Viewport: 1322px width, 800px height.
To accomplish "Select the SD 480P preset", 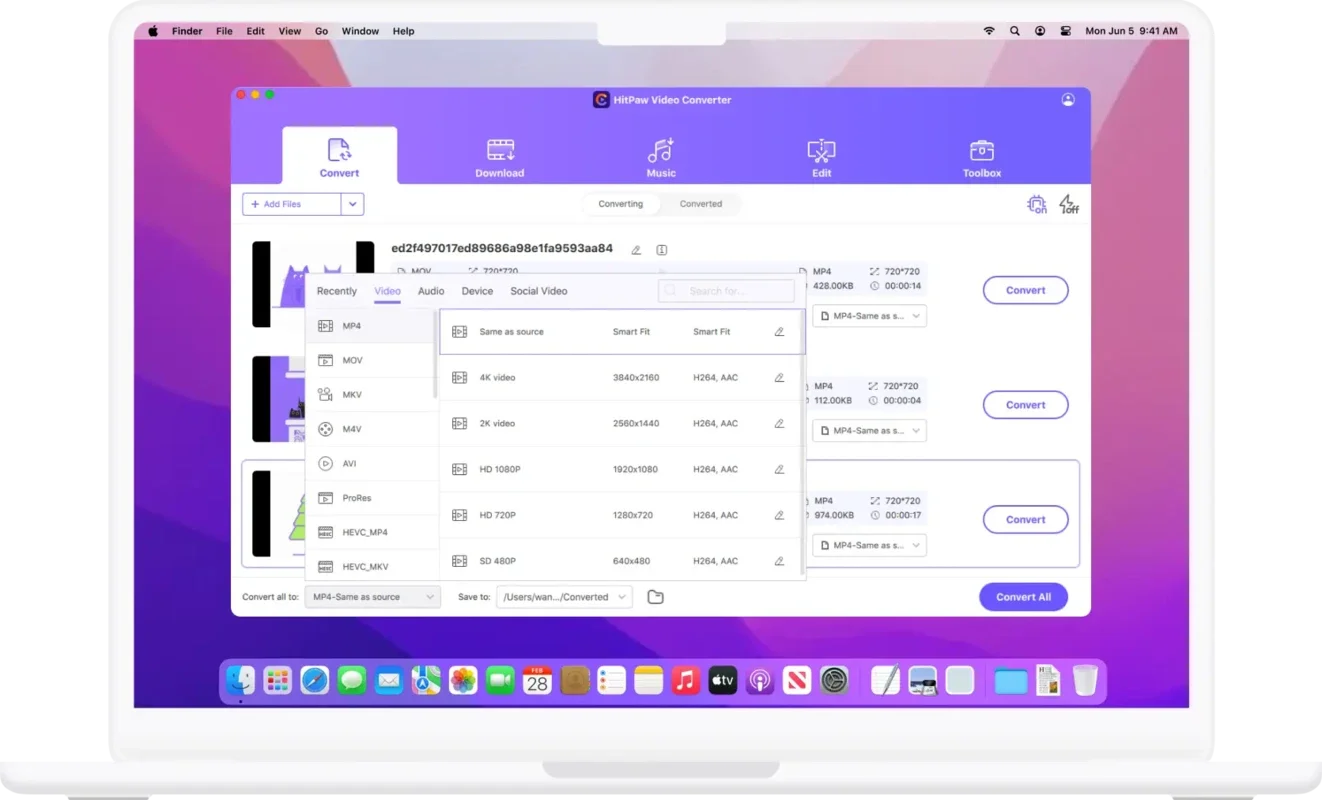I will coord(620,561).
